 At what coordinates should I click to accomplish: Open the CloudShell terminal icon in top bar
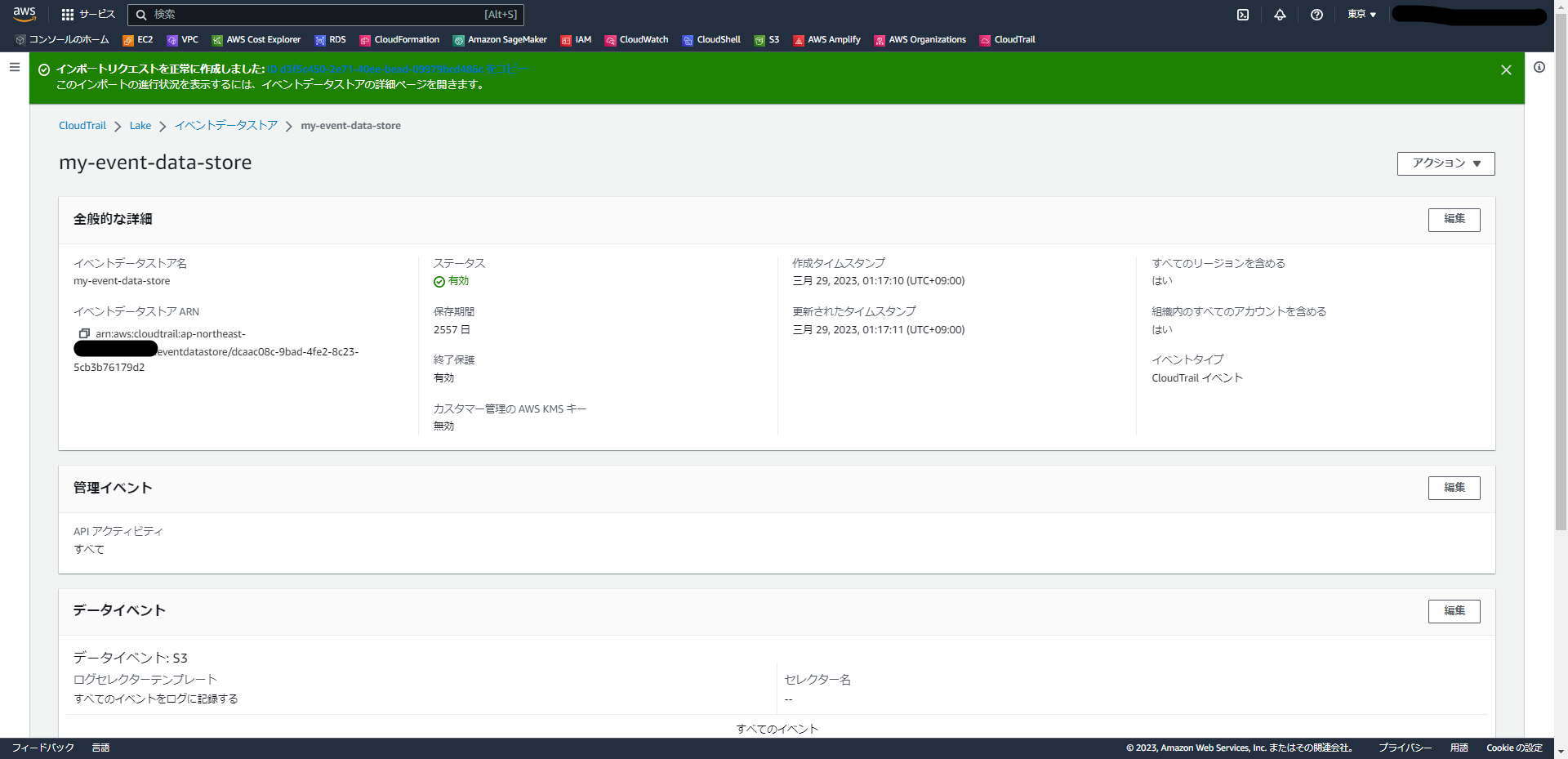(1243, 15)
